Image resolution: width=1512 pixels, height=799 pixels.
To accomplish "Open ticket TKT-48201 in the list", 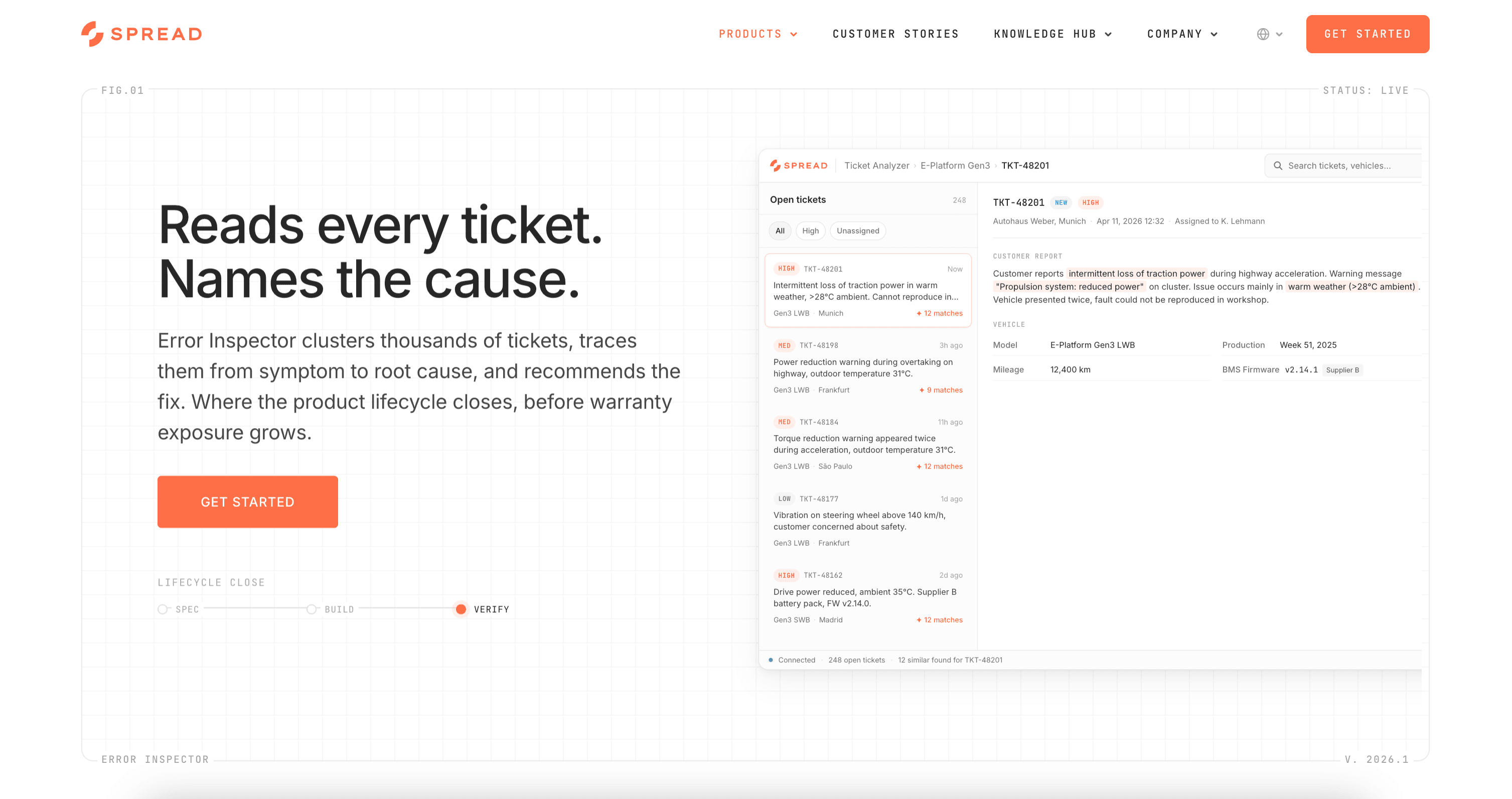I will tap(867, 291).
